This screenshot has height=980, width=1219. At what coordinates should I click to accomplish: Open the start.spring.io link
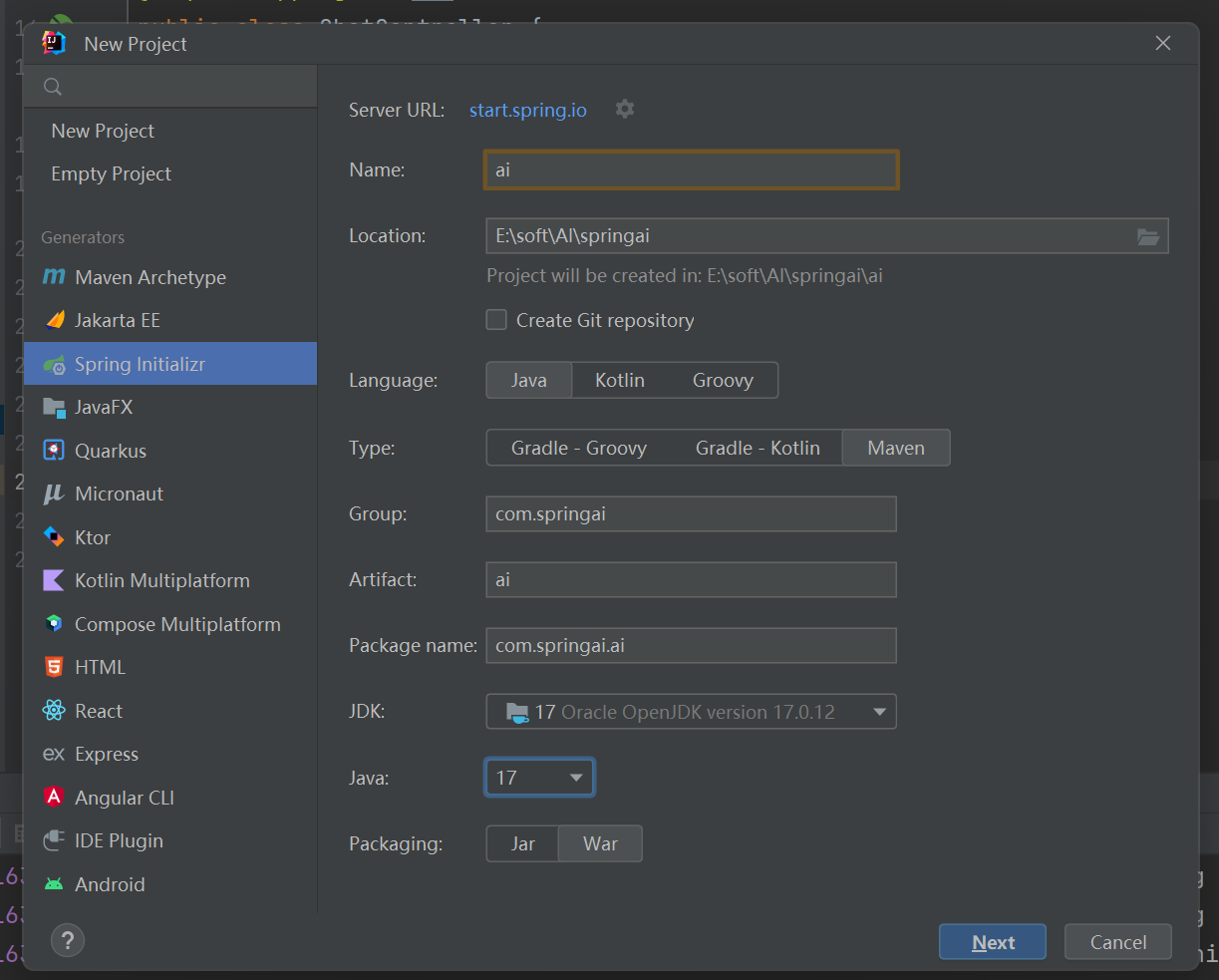(528, 110)
